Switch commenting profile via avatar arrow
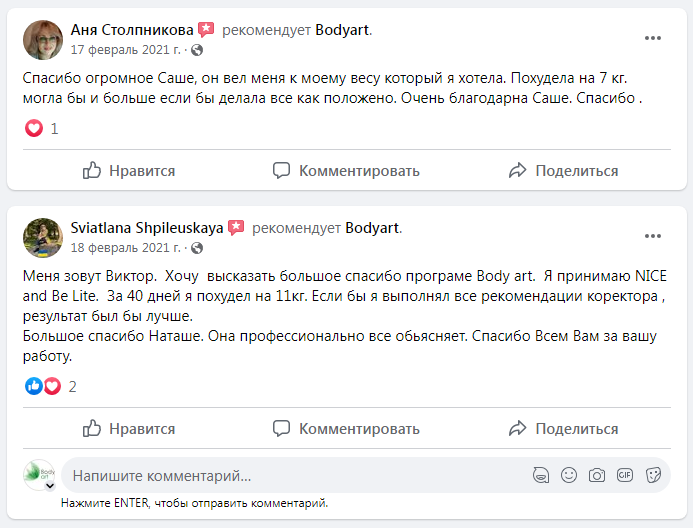The width and height of the screenshot is (693, 528). coord(49,486)
